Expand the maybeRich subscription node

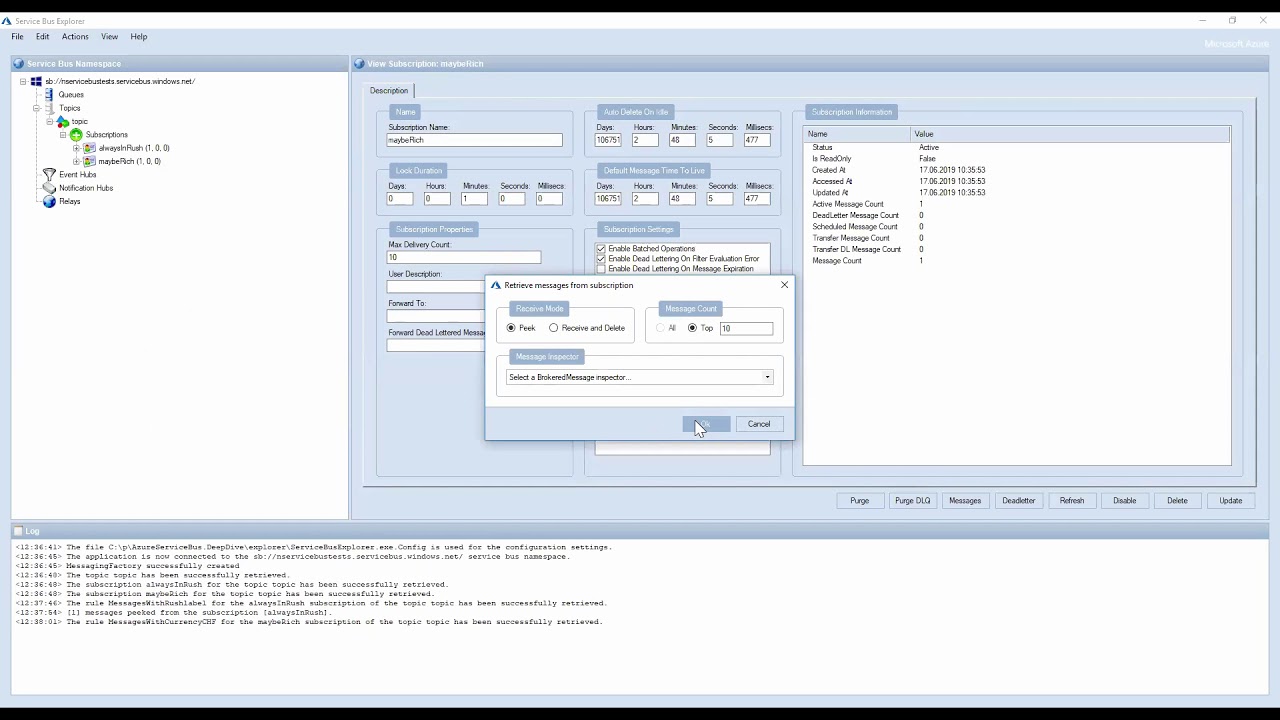pos(76,161)
